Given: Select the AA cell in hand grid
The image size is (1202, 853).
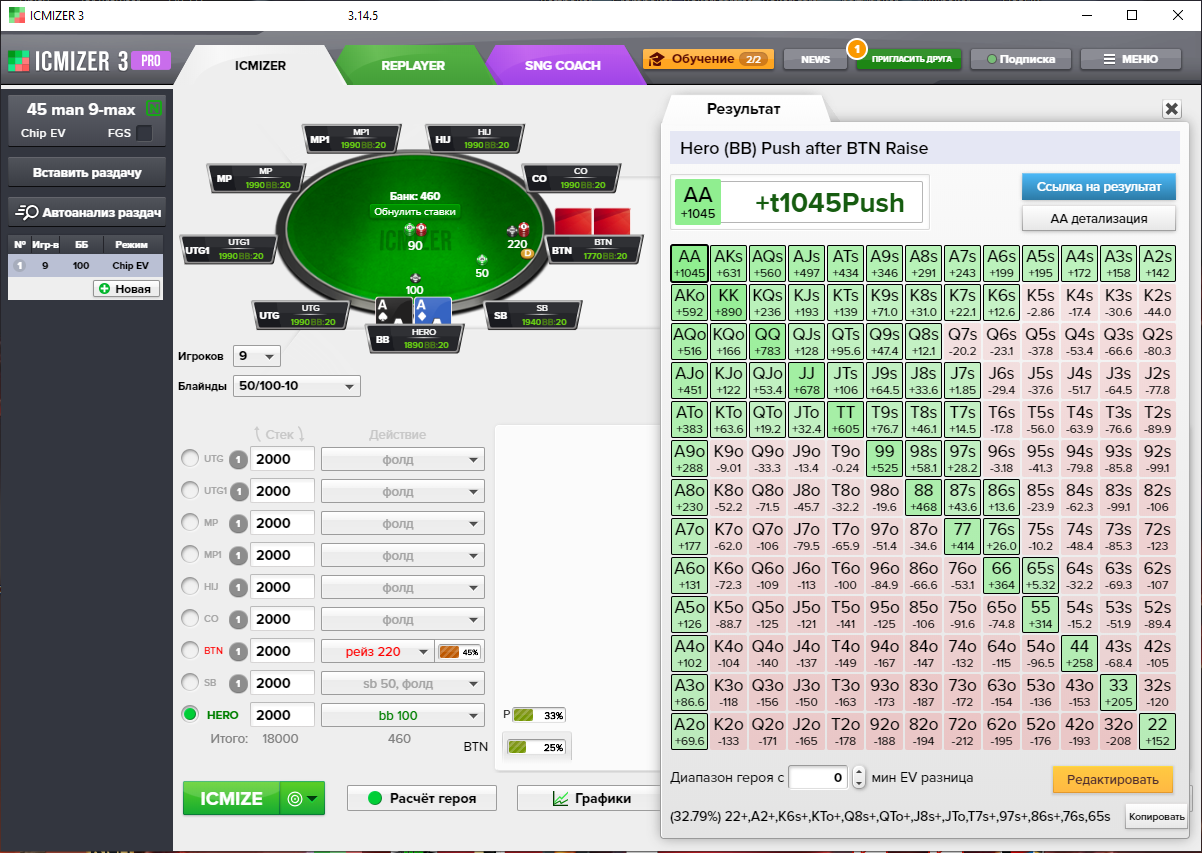Looking at the screenshot, I should pos(690,264).
